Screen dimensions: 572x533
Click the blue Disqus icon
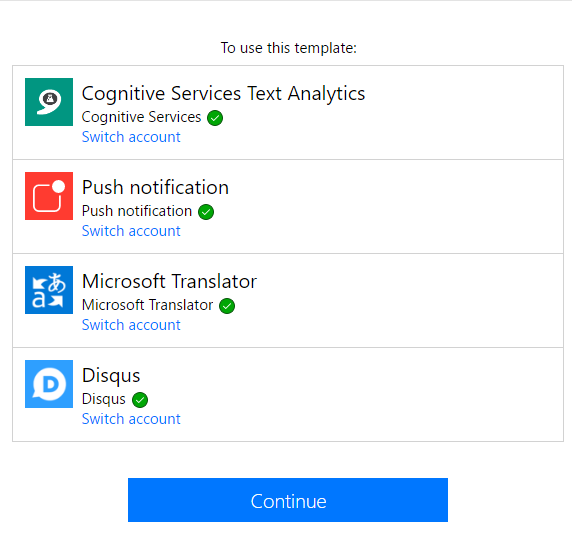[49, 384]
